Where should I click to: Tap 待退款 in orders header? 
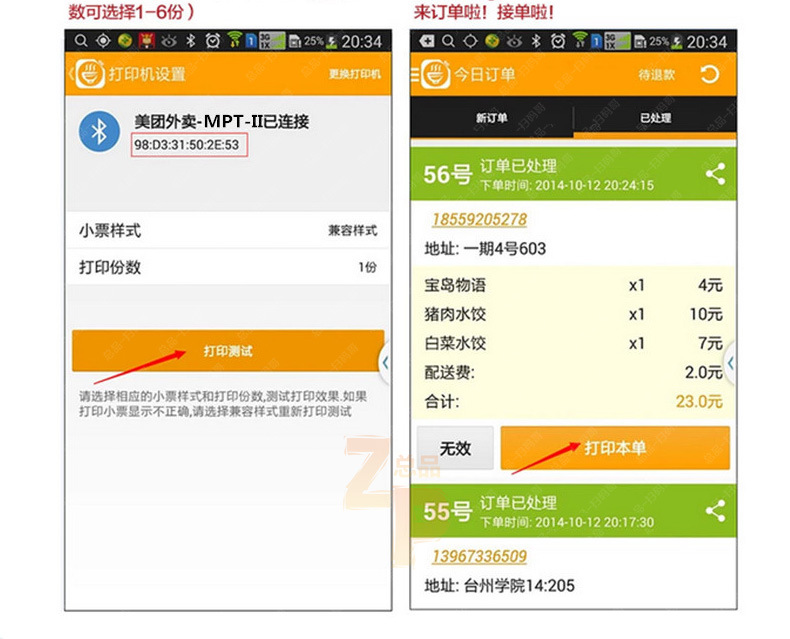(x=656, y=75)
